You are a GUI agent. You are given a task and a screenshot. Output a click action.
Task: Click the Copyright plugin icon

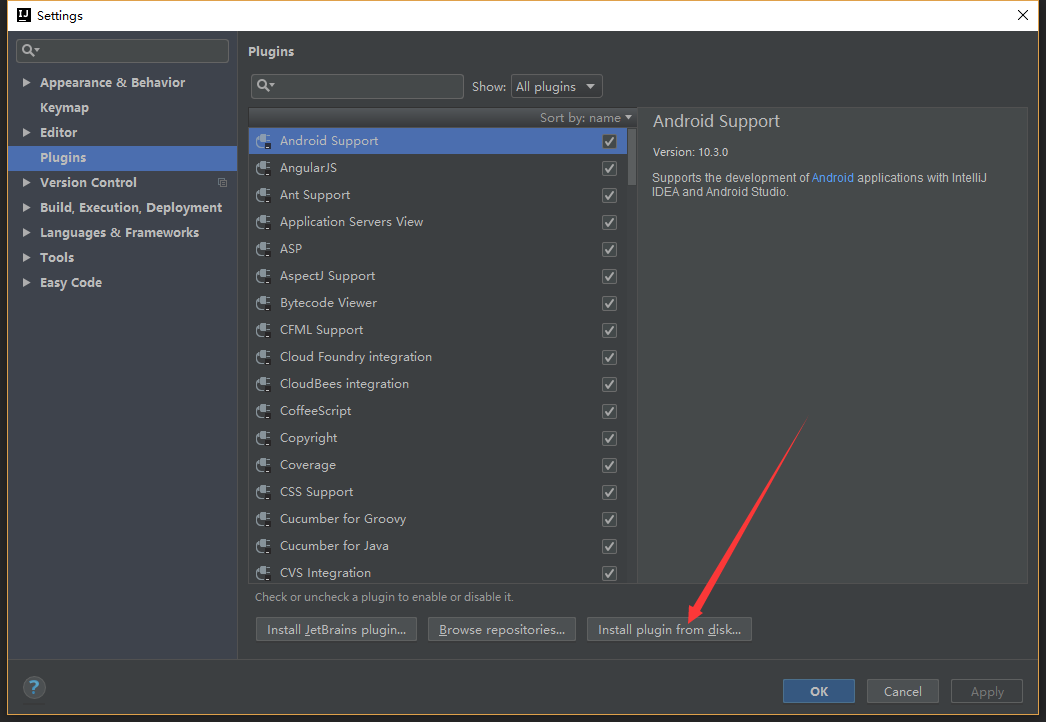tap(264, 438)
